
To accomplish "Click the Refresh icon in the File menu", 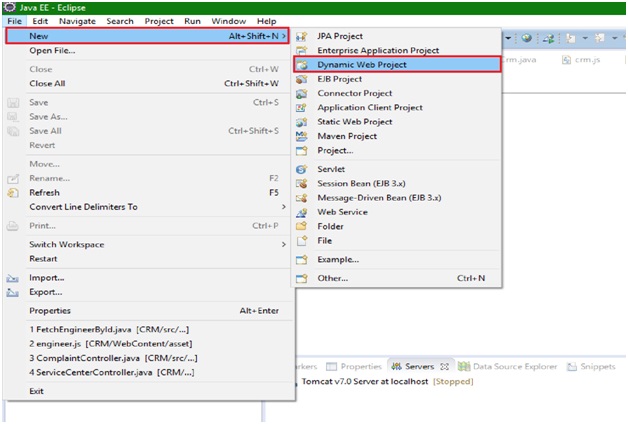I will [13, 193].
